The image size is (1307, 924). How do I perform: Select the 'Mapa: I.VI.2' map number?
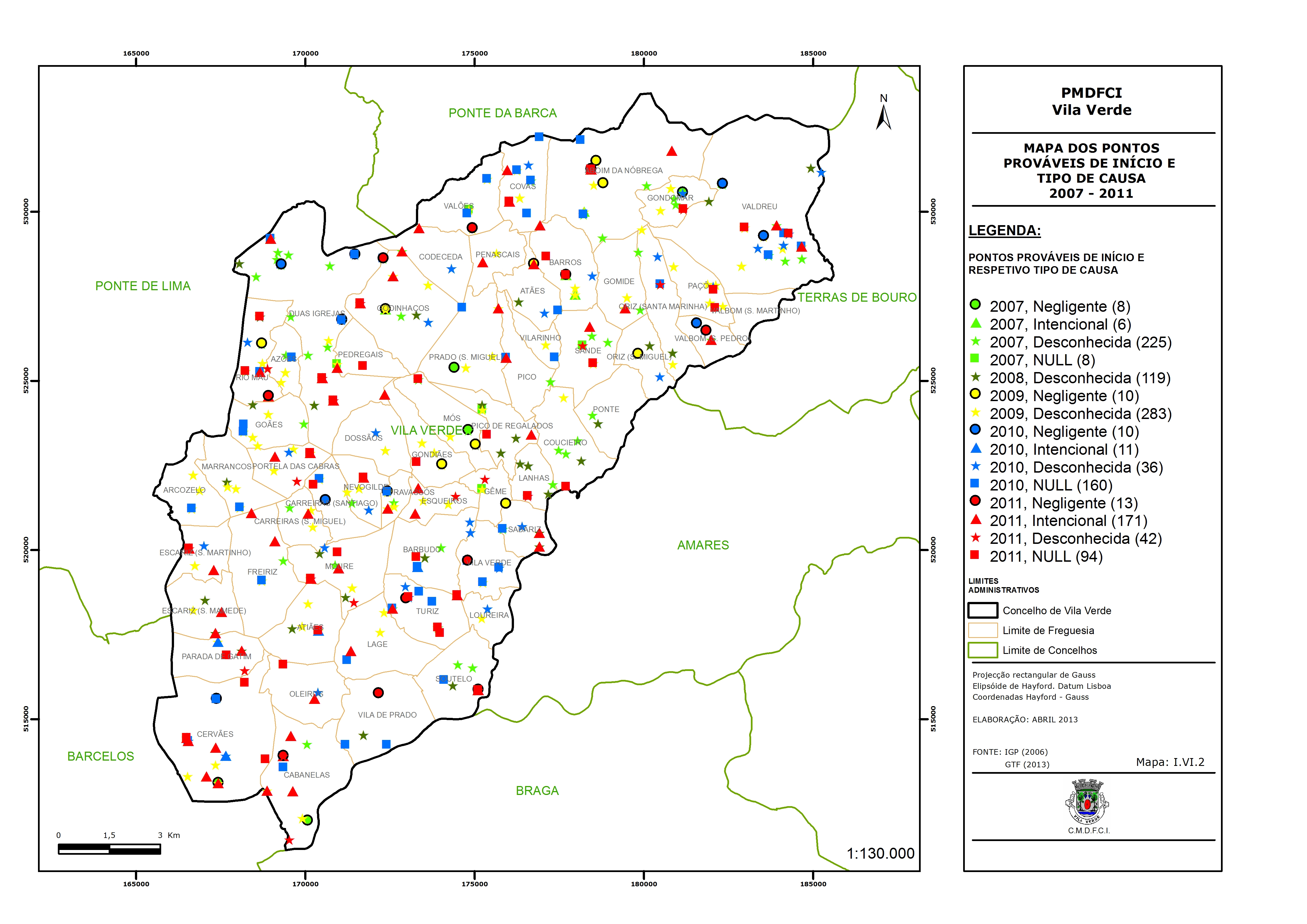(x=1170, y=762)
